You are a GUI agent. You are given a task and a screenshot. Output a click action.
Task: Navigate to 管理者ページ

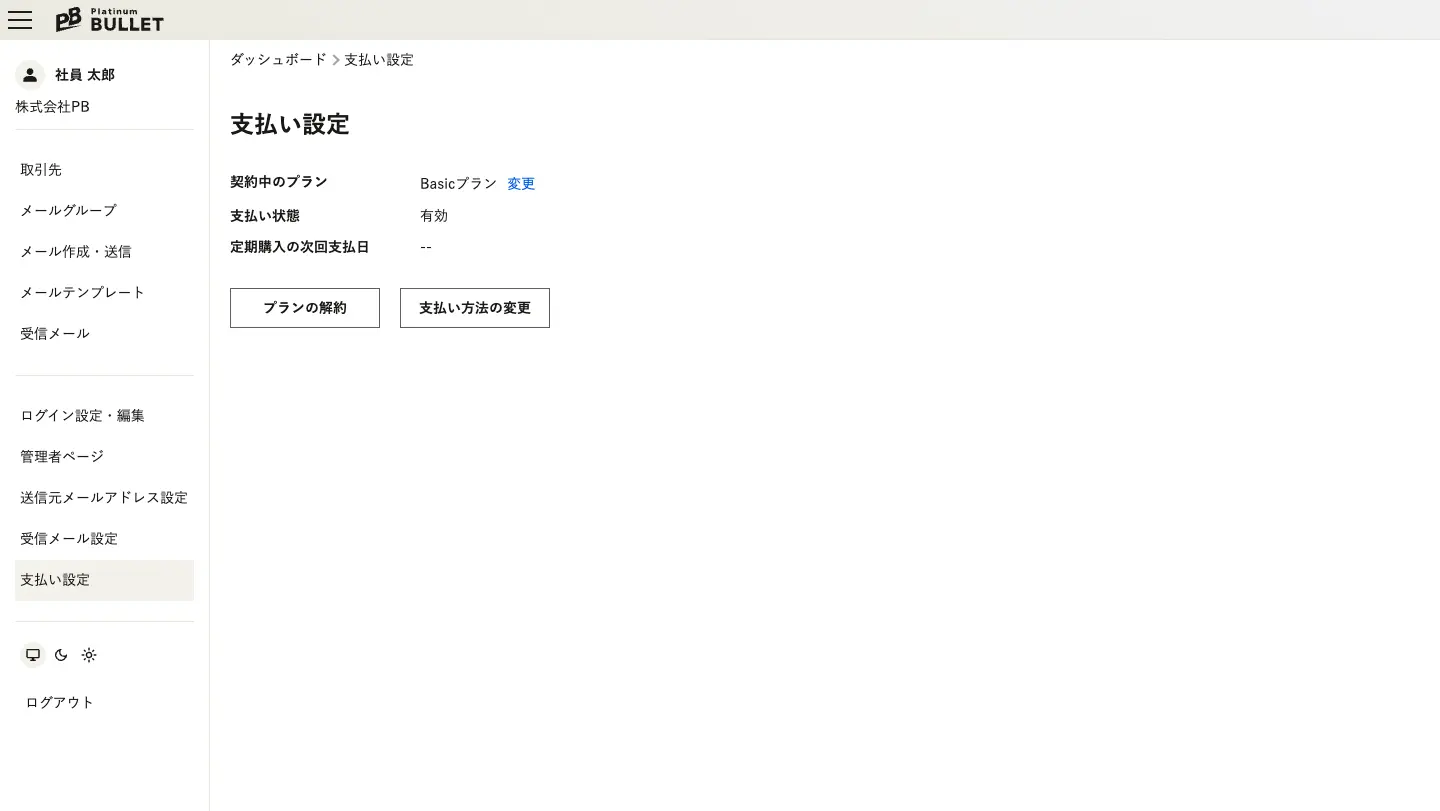(x=62, y=457)
